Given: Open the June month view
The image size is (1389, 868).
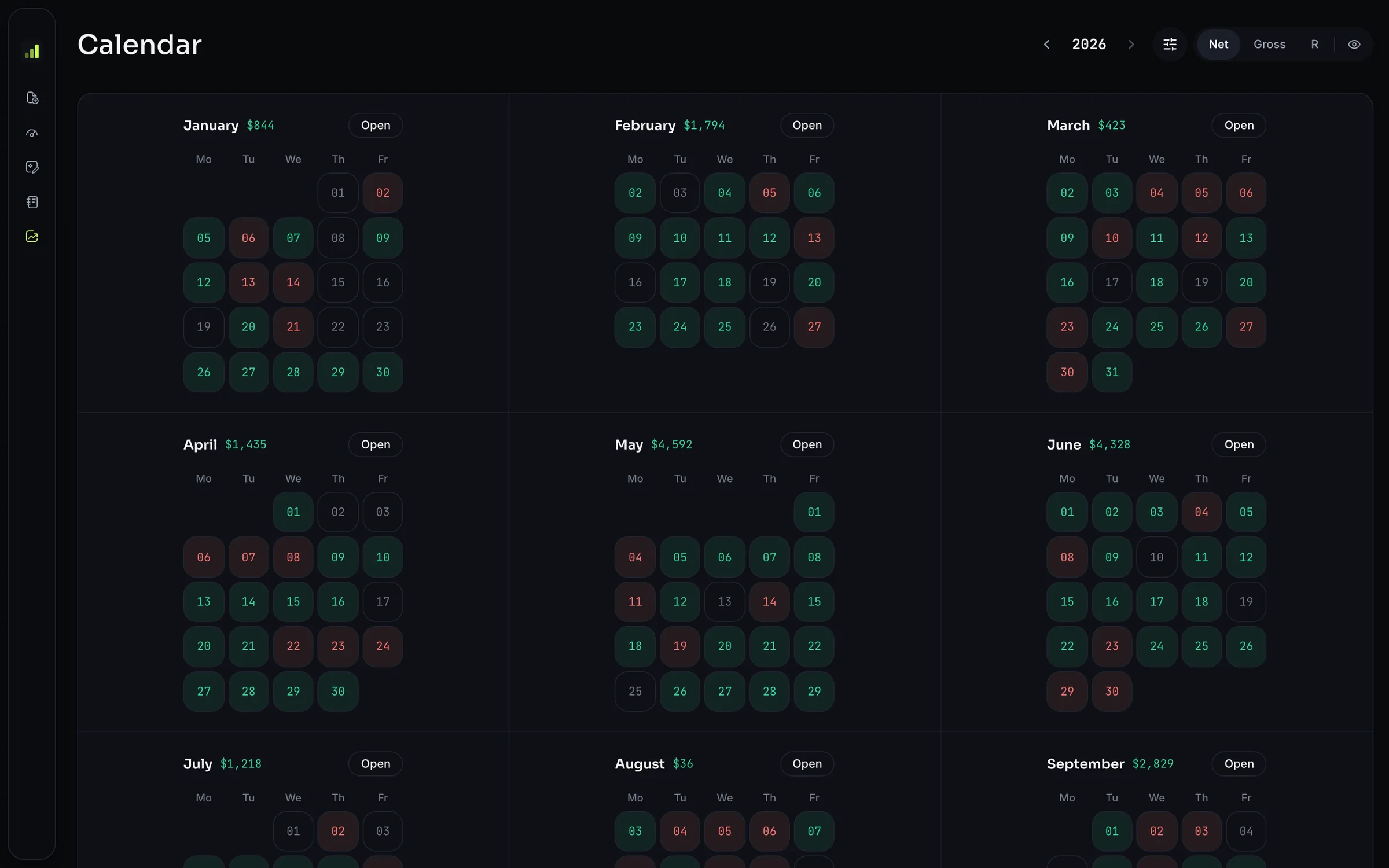Looking at the screenshot, I should [x=1239, y=444].
